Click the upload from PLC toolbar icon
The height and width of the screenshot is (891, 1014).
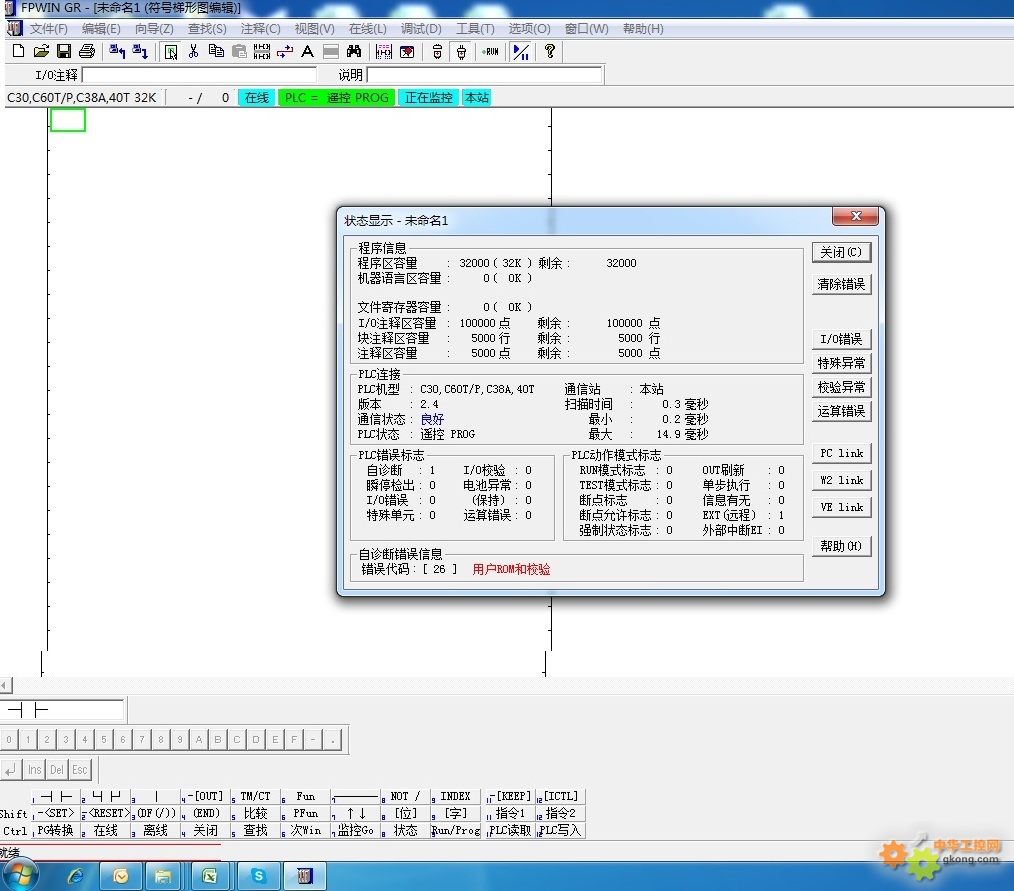117,52
